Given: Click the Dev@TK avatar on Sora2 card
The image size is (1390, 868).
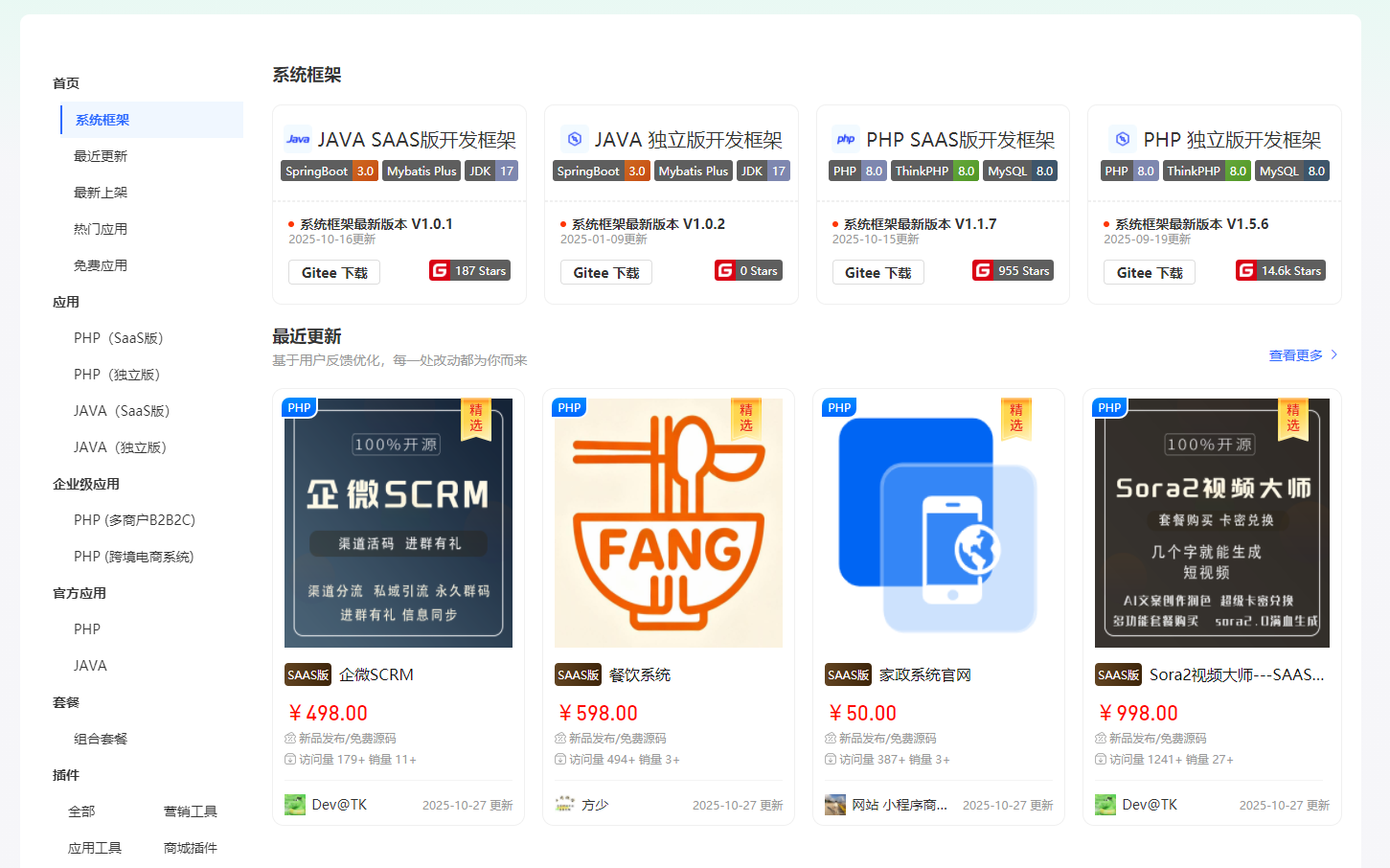Looking at the screenshot, I should pyautogui.click(x=1105, y=805).
